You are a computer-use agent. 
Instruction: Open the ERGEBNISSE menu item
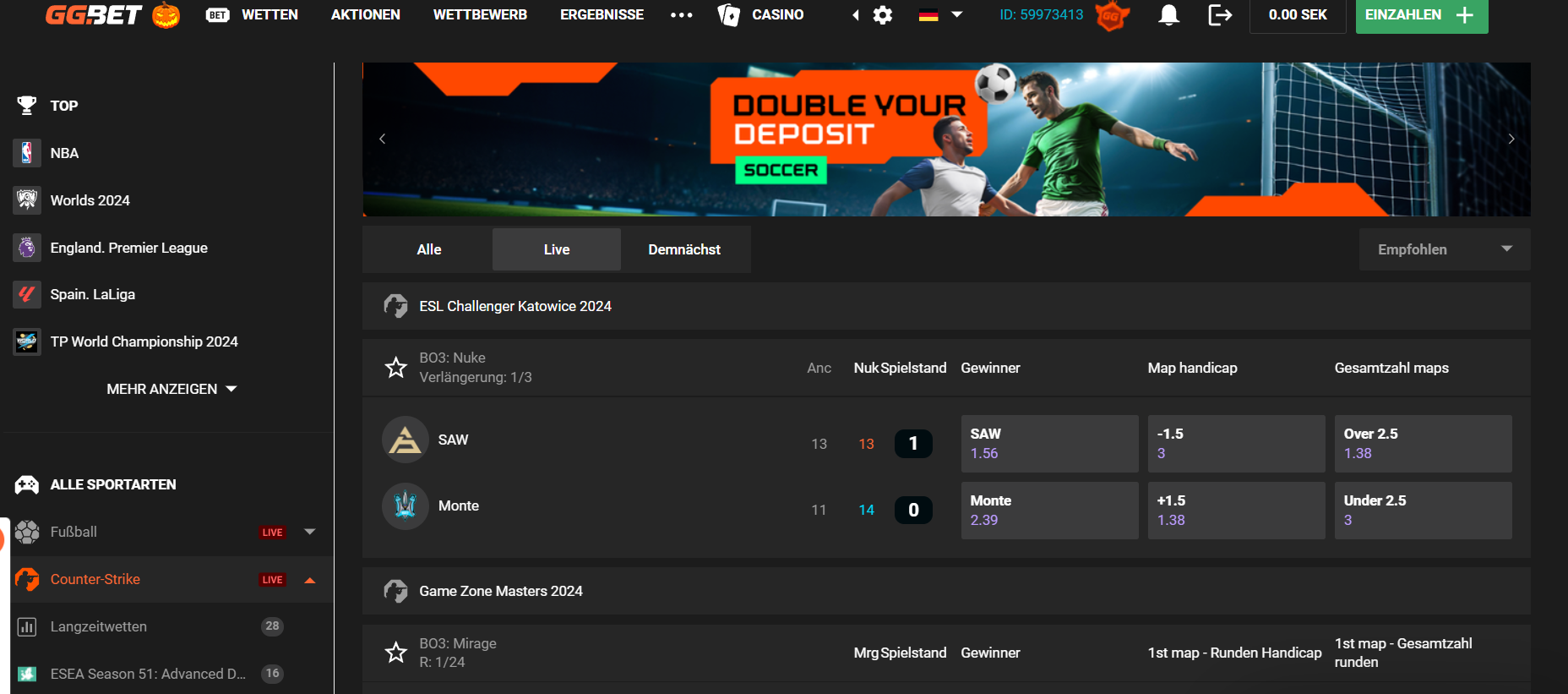602,15
